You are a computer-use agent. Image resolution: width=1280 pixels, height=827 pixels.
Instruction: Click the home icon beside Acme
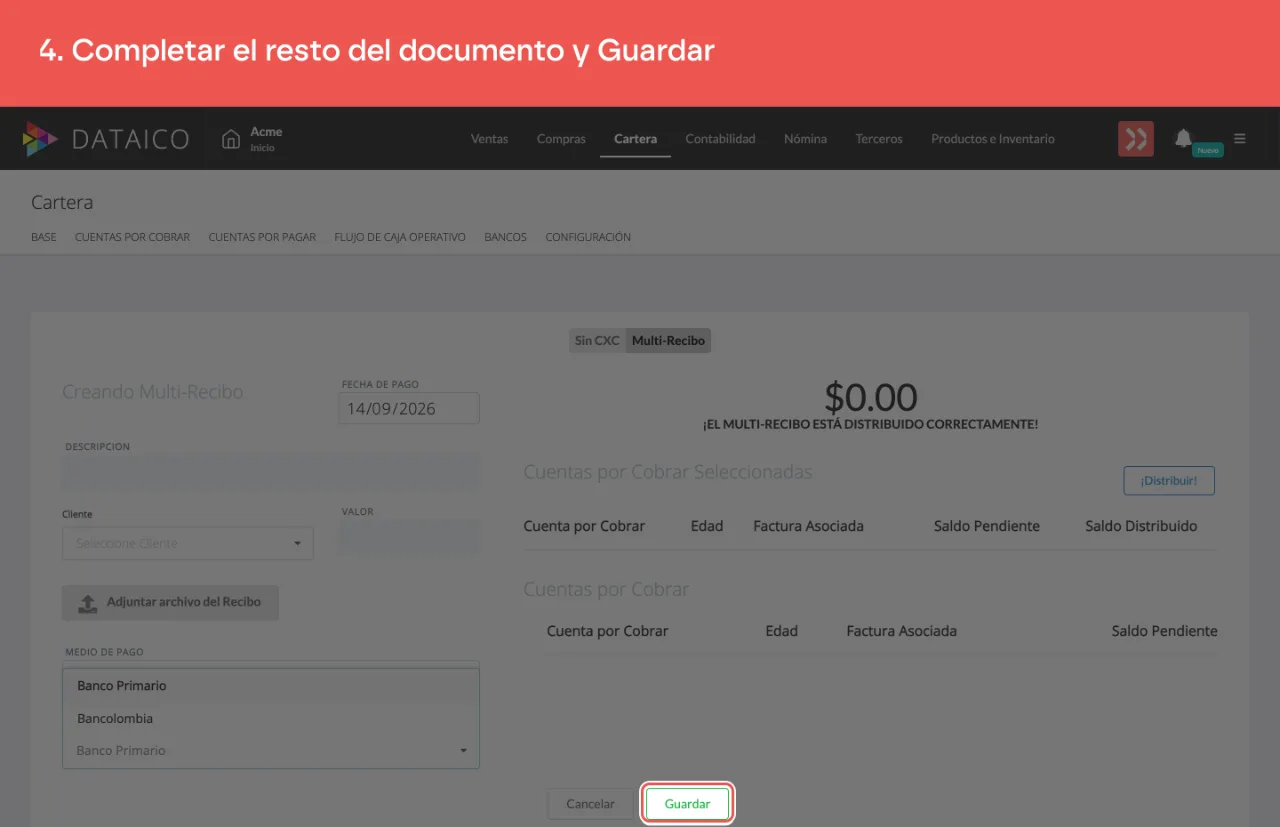(231, 139)
